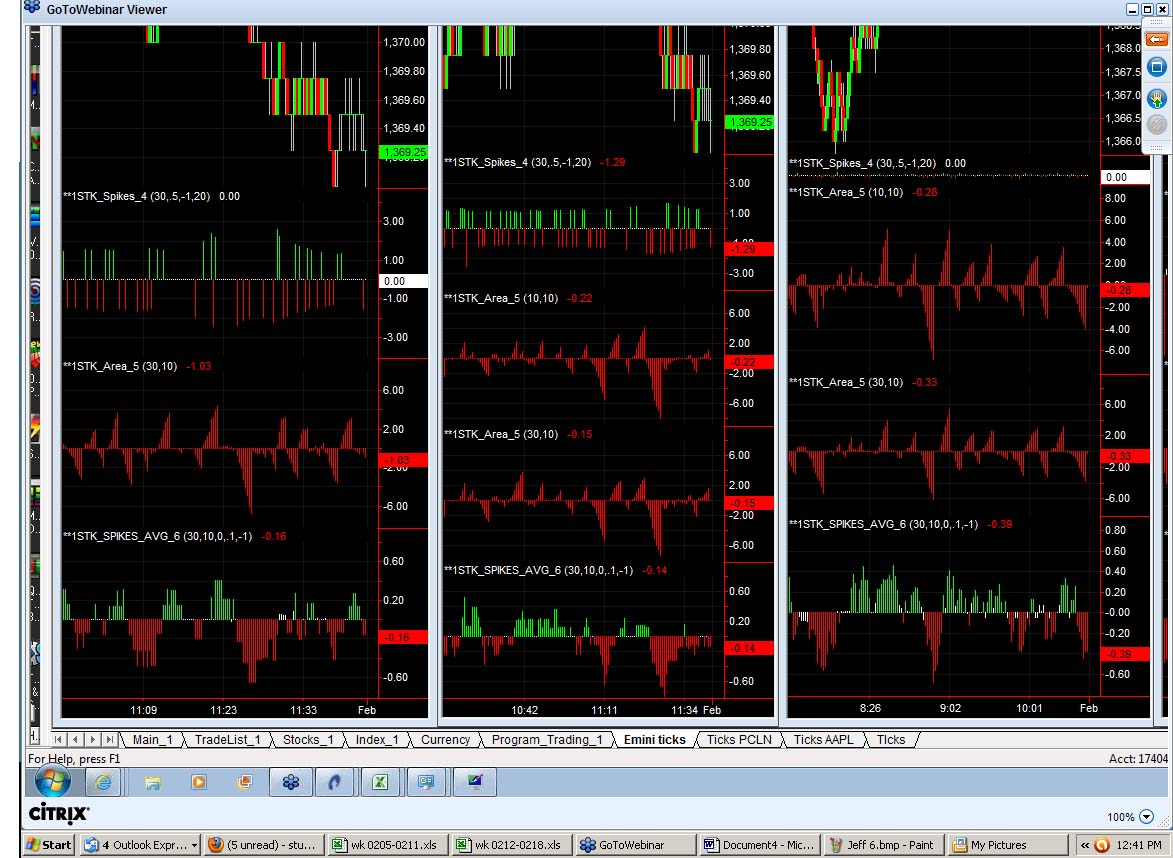Switch to wk 0205-0211.xls taskbar window
1173x858 pixels.
click(388, 845)
